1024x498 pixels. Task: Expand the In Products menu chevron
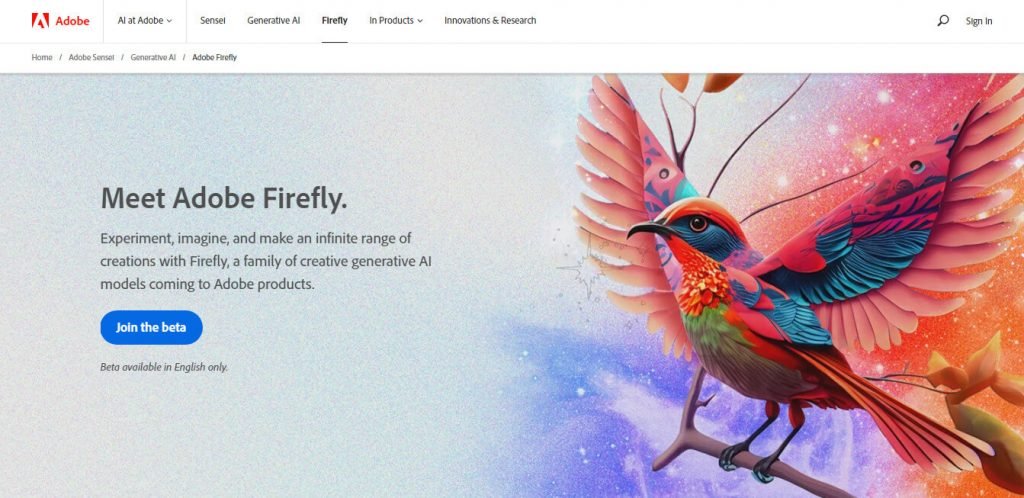pos(420,21)
